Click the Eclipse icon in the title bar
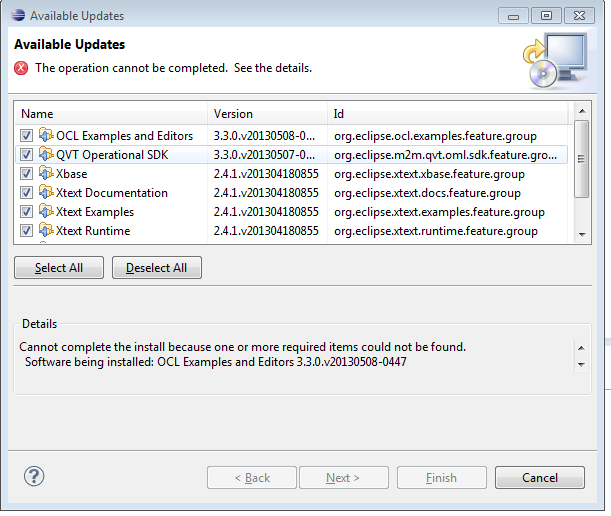This screenshot has height=516, width=611. (x=18, y=15)
